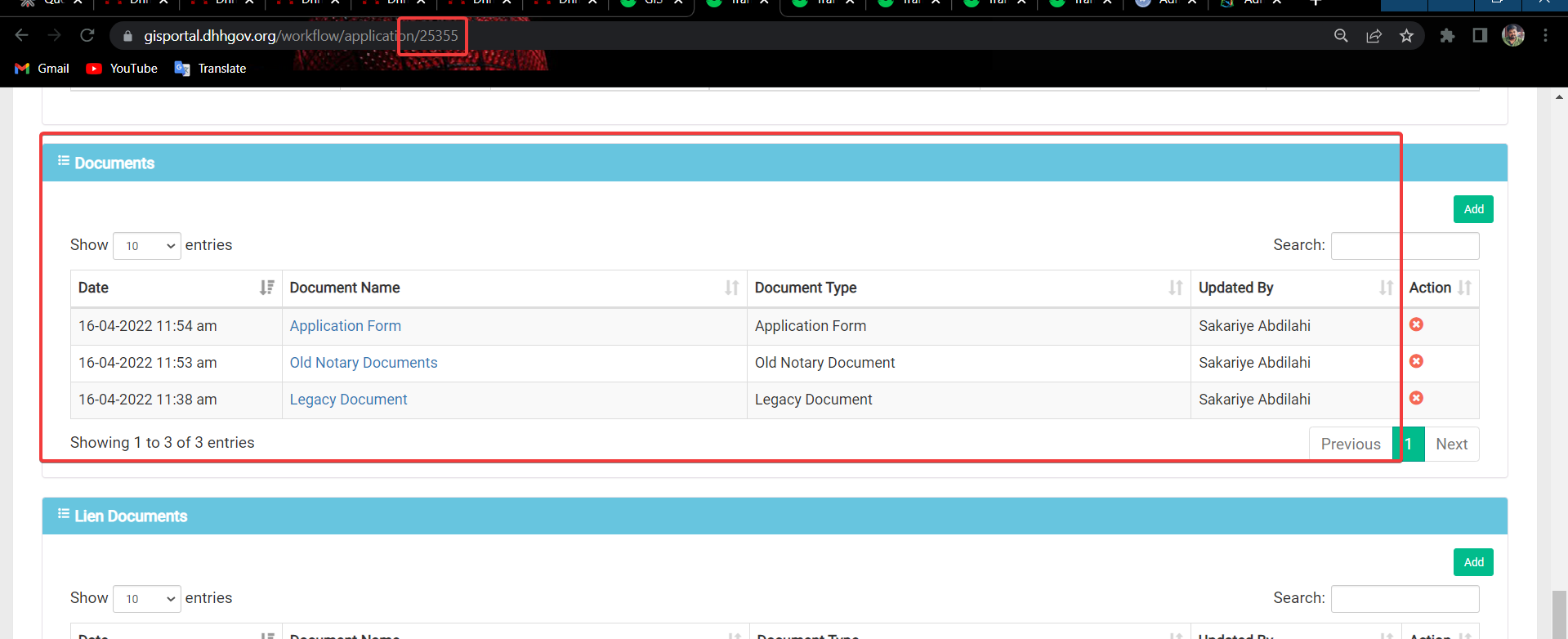Sort documents by Date column
The image size is (1568, 639).
pos(176,288)
